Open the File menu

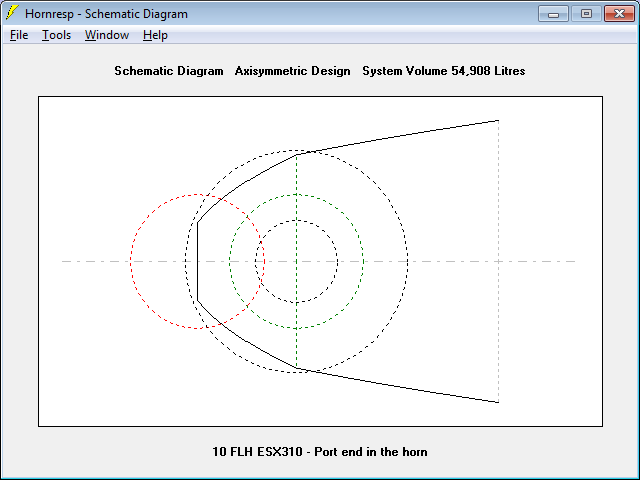point(19,35)
